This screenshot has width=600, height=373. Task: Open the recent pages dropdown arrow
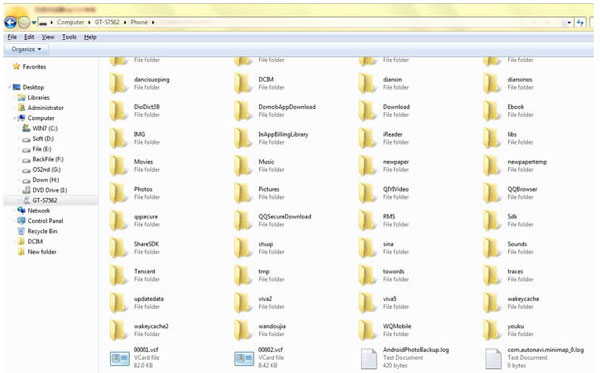tap(34, 23)
